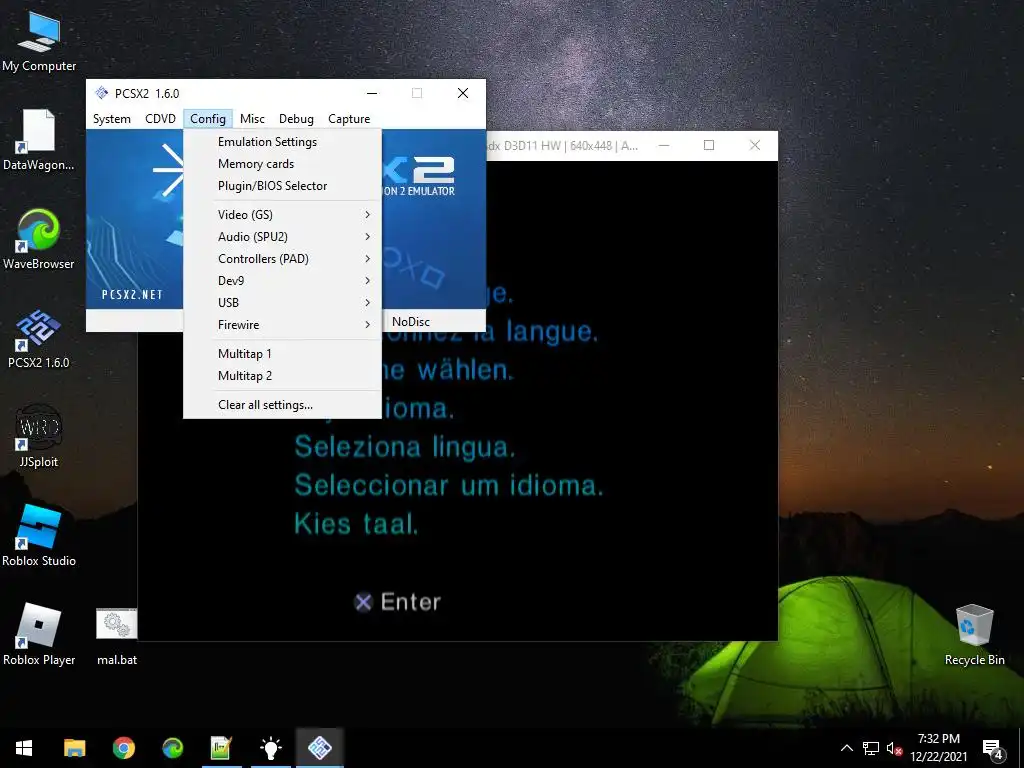Close the open Config menu
This screenshot has height=768, width=1024.
[208, 119]
